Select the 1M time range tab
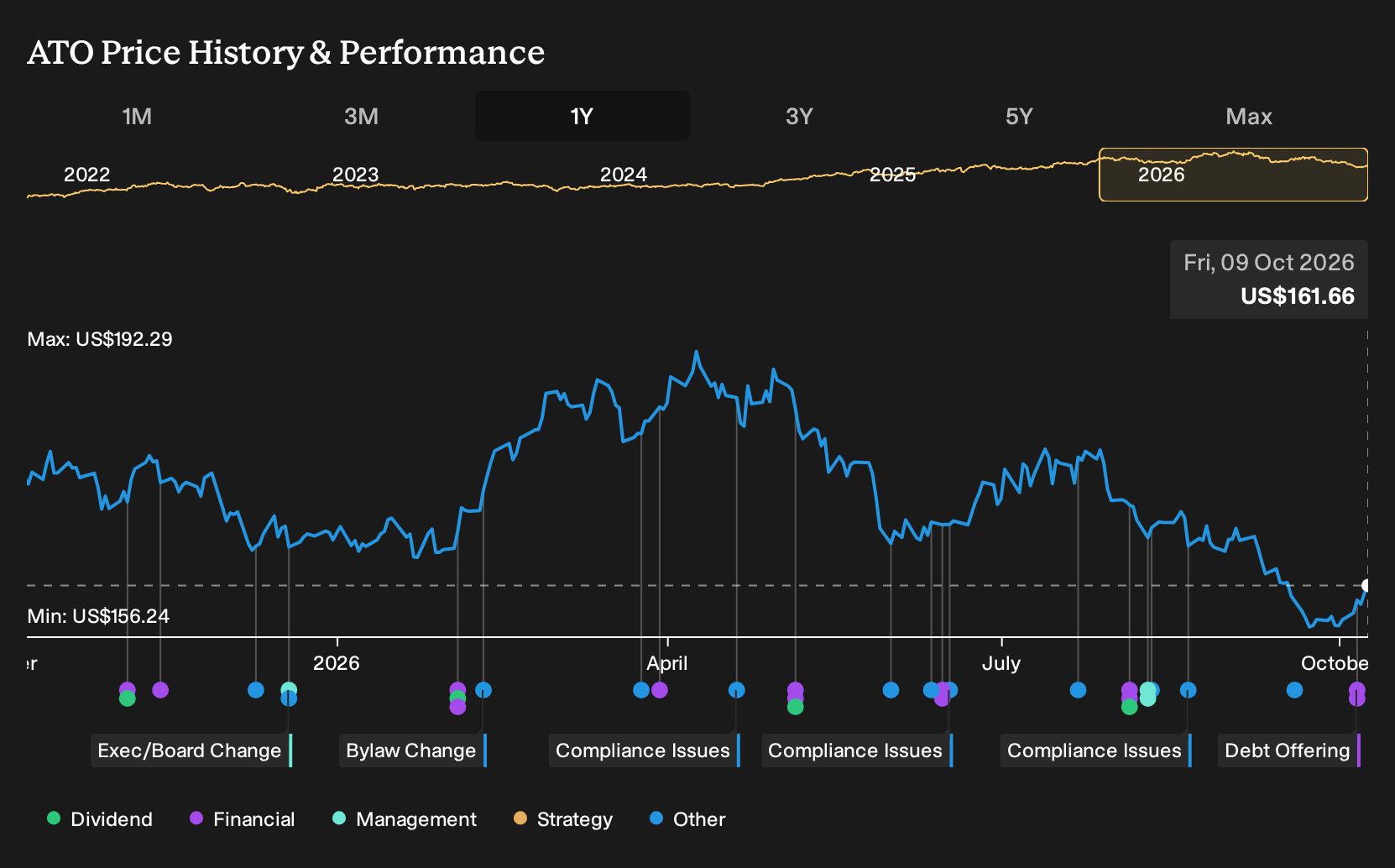The image size is (1395, 868). pos(137,116)
